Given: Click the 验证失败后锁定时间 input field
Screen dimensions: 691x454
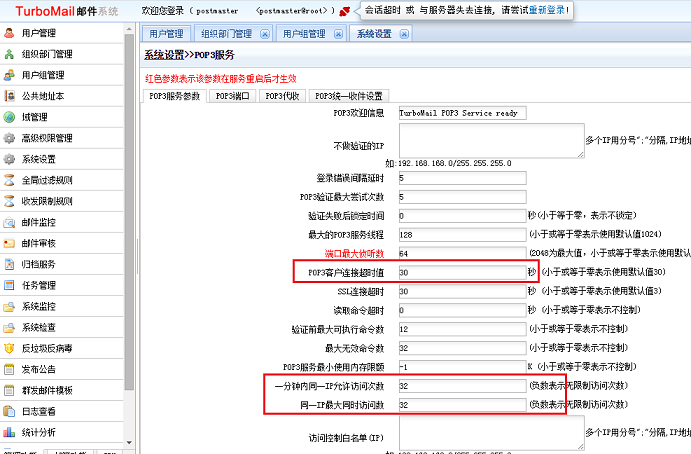Looking at the screenshot, I should [462, 216].
